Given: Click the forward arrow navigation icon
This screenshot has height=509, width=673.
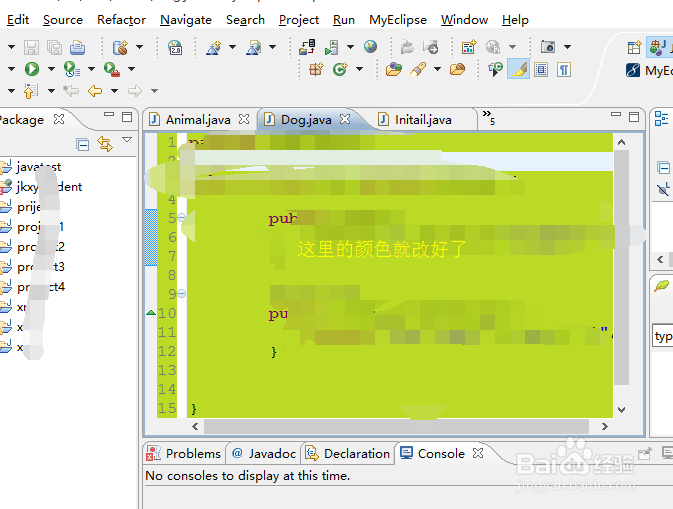Looking at the screenshot, I should pyautogui.click(x=135, y=91).
